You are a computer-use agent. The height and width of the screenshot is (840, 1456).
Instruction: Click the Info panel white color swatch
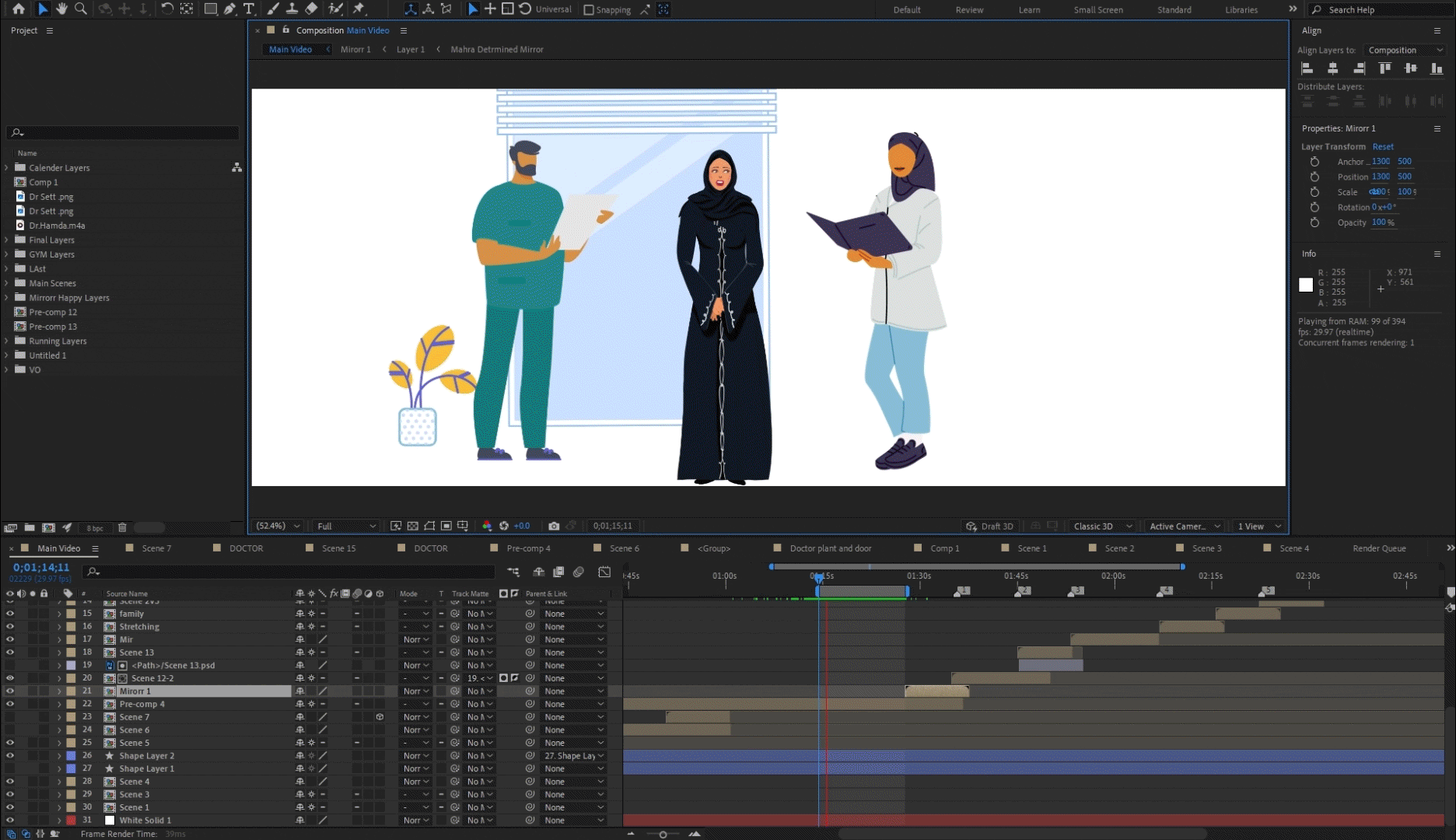click(1306, 285)
